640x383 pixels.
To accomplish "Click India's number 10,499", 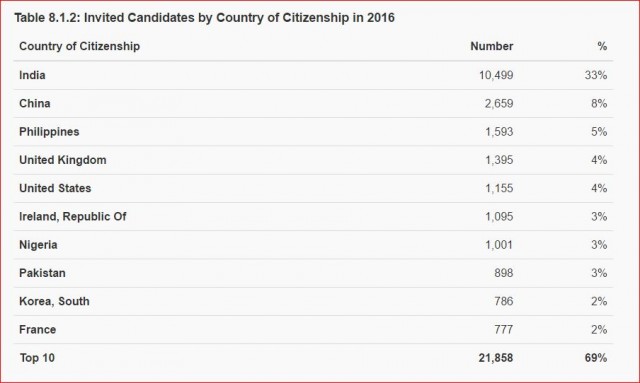I will click(496, 75).
